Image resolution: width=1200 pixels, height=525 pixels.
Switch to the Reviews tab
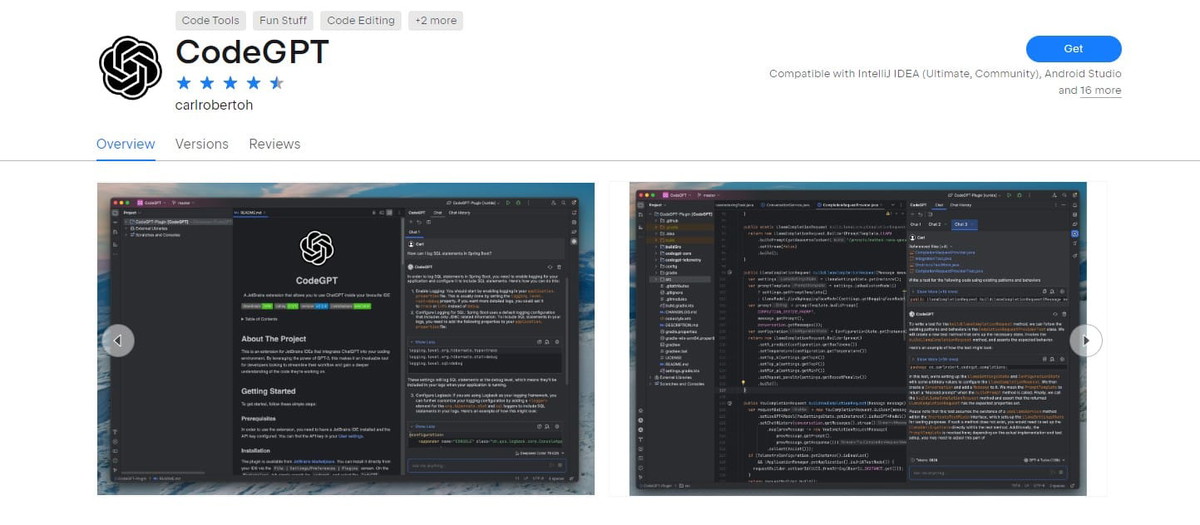275,144
